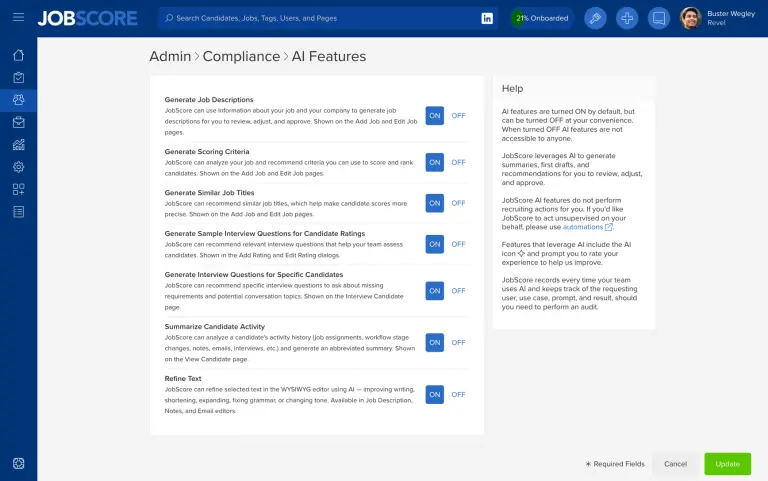Open the automations link in Help
This screenshot has height=481, width=768.
pos(583,227)
